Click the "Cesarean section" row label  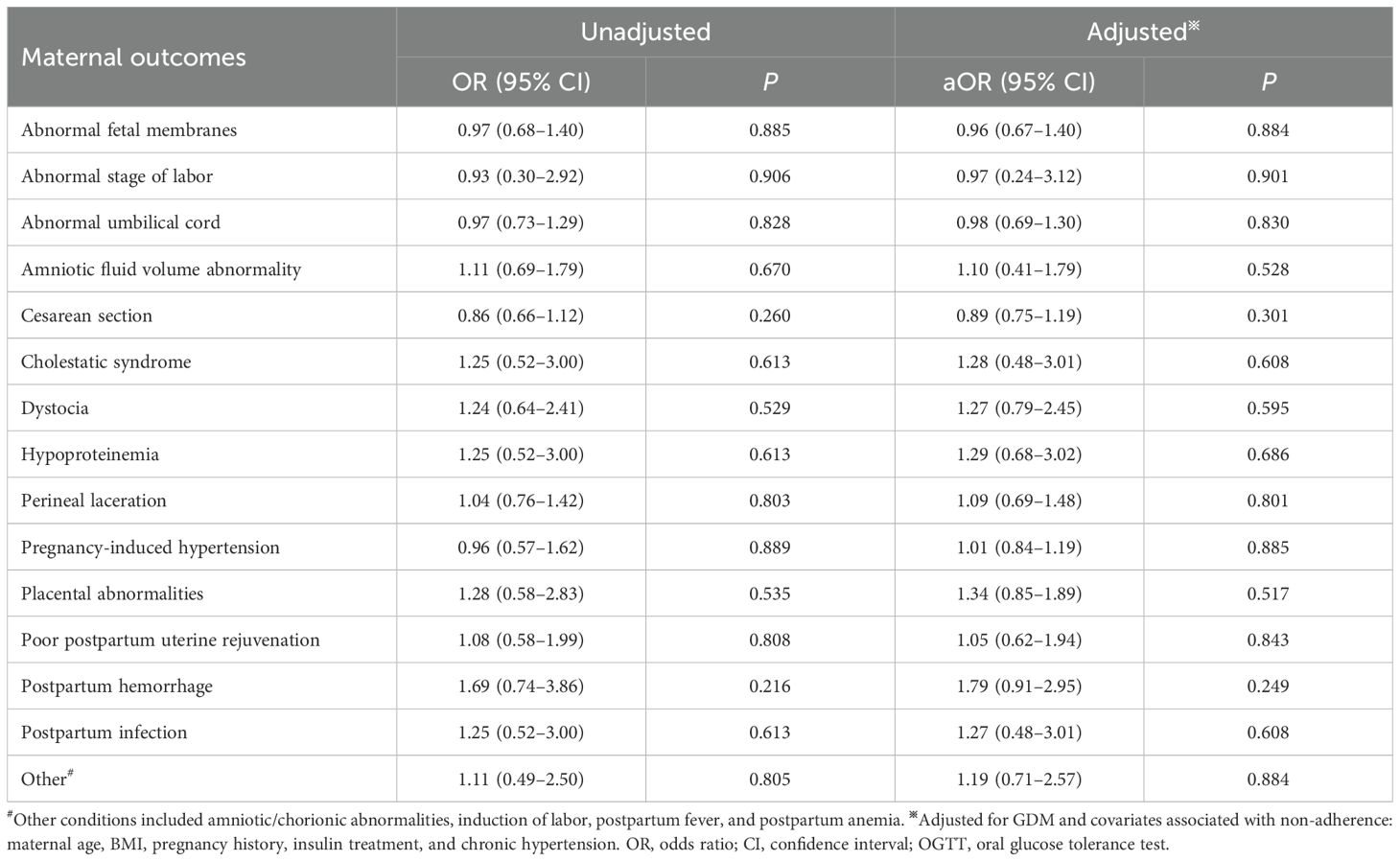[x=86, y=315]
